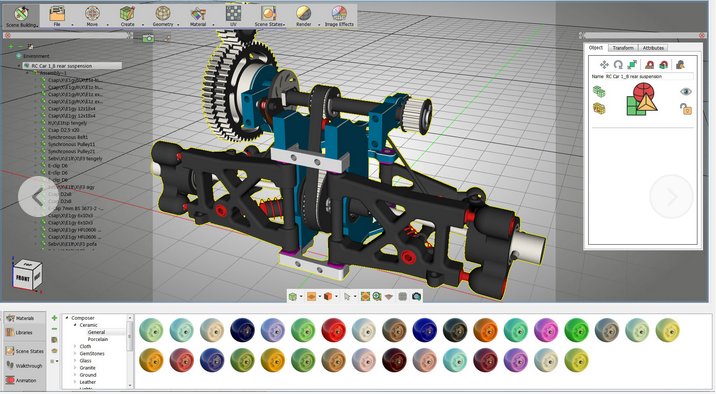Expand the Cloth material category
Screen dimensions: 716x394
click(x=75, y=346)
